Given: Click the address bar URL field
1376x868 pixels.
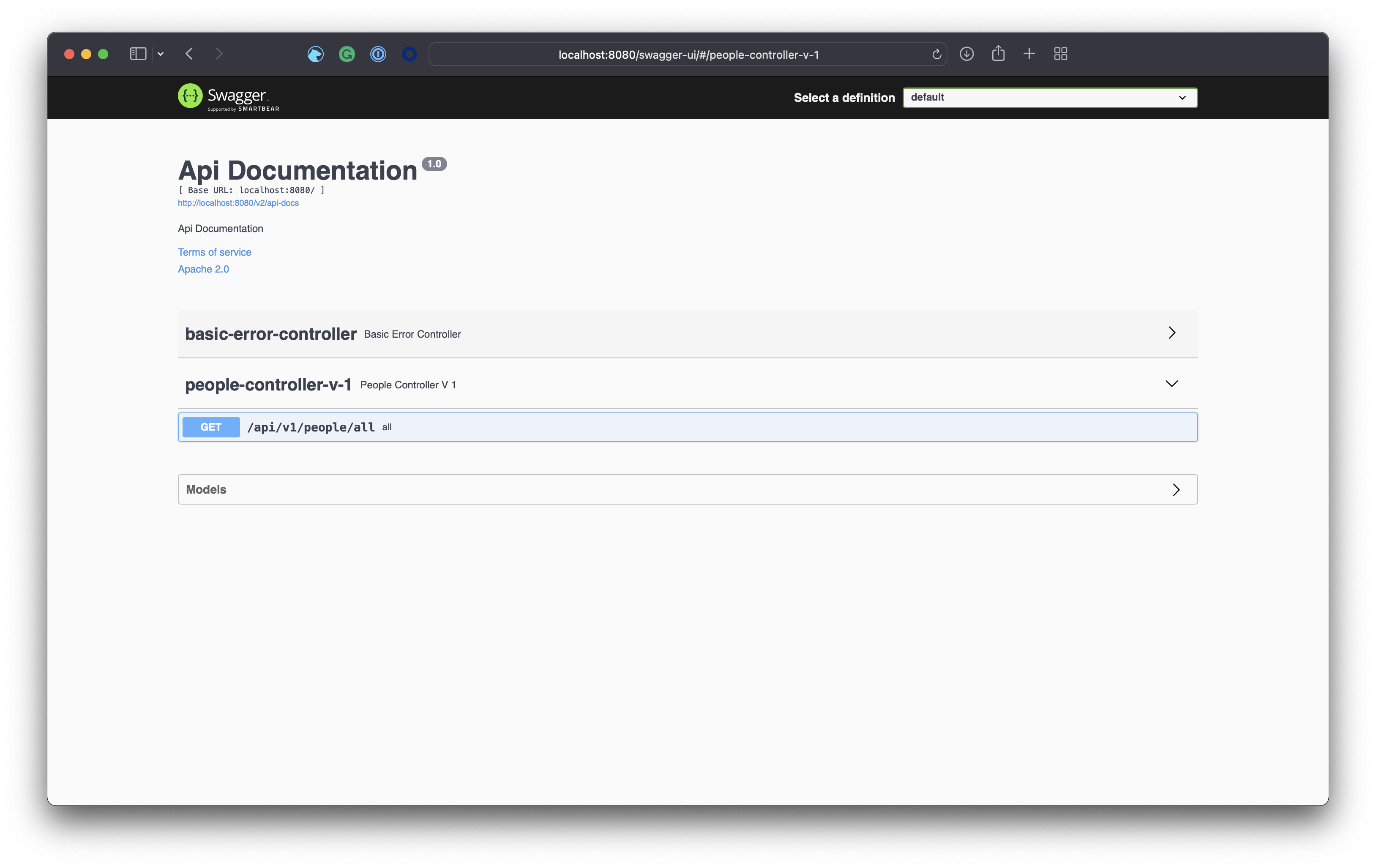Looking at the screenshot, I should 688,55.
